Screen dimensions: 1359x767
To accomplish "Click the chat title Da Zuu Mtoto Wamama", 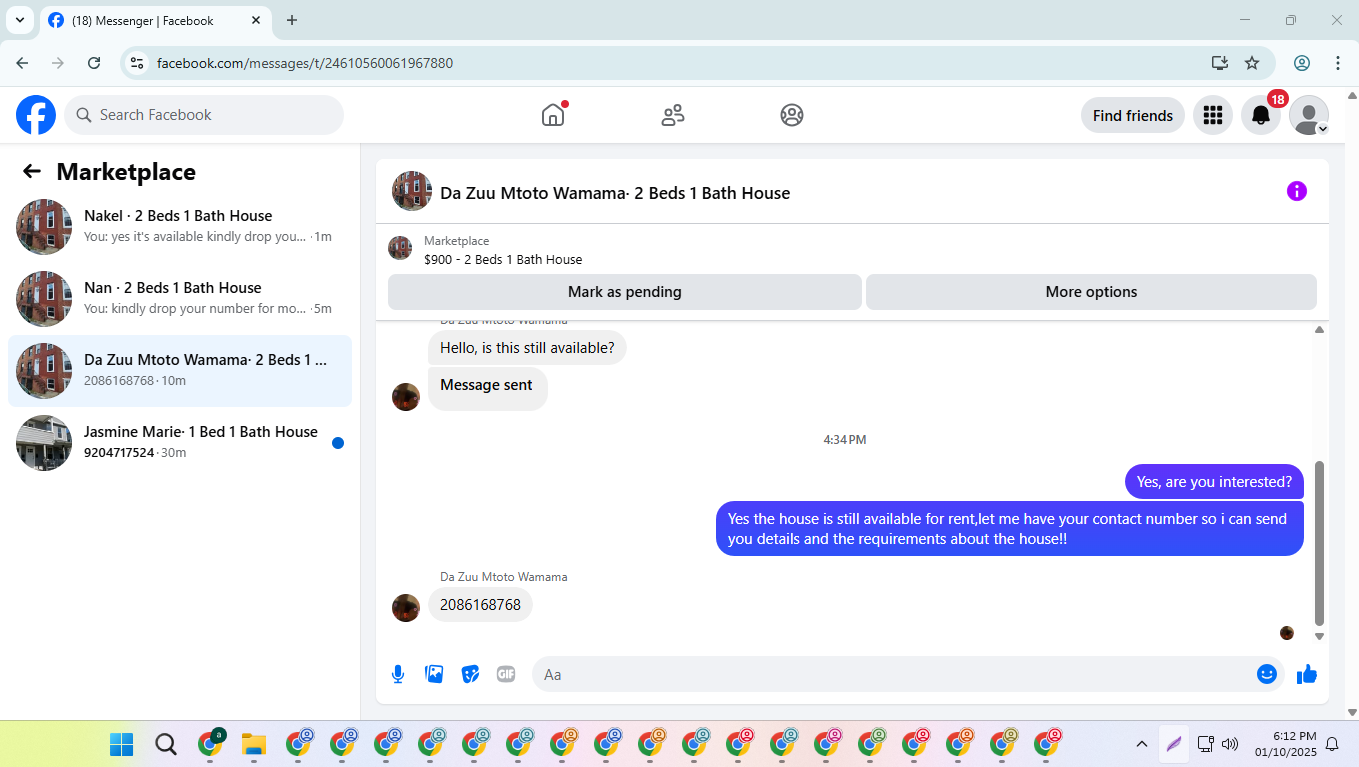I will pos(615,193).
